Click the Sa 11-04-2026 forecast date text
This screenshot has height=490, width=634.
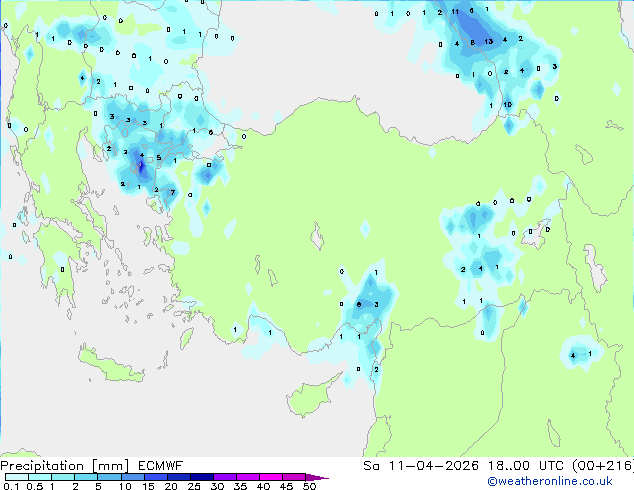pyautogui.click(x=421, y=466)
